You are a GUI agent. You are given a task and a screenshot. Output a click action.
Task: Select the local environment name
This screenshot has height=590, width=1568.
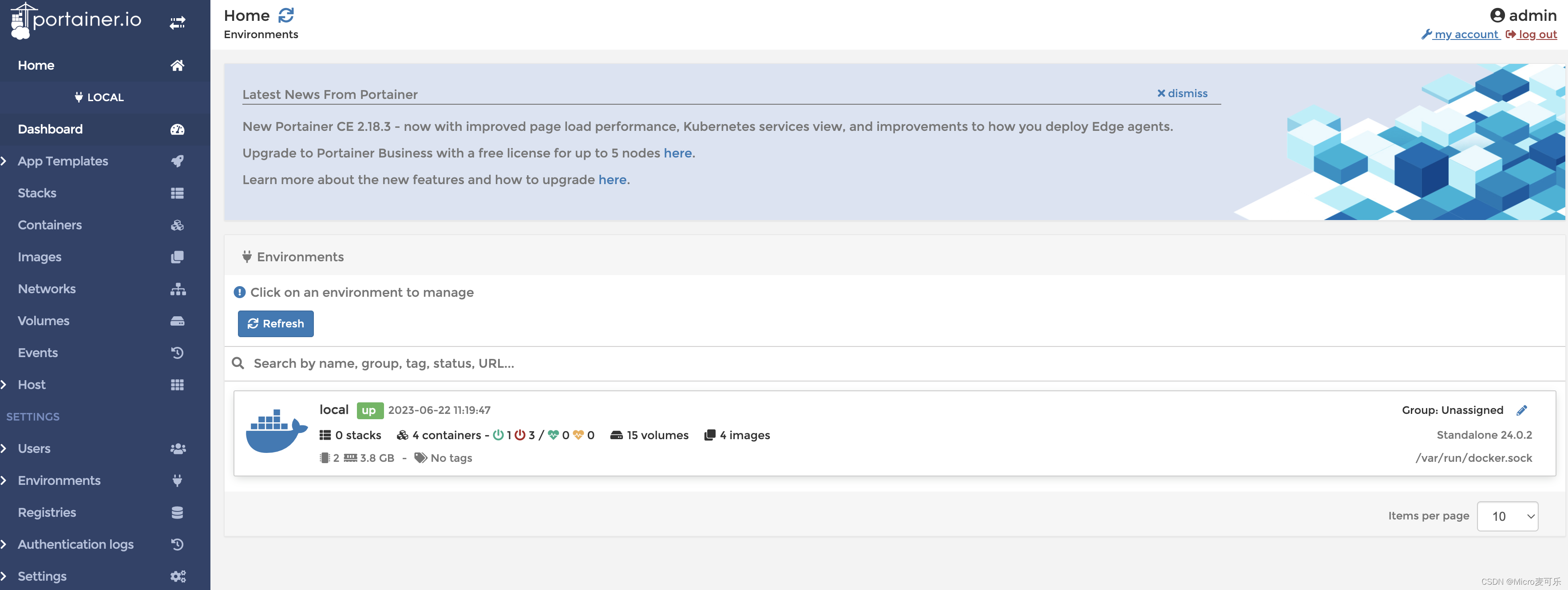(x=334, y=410)
